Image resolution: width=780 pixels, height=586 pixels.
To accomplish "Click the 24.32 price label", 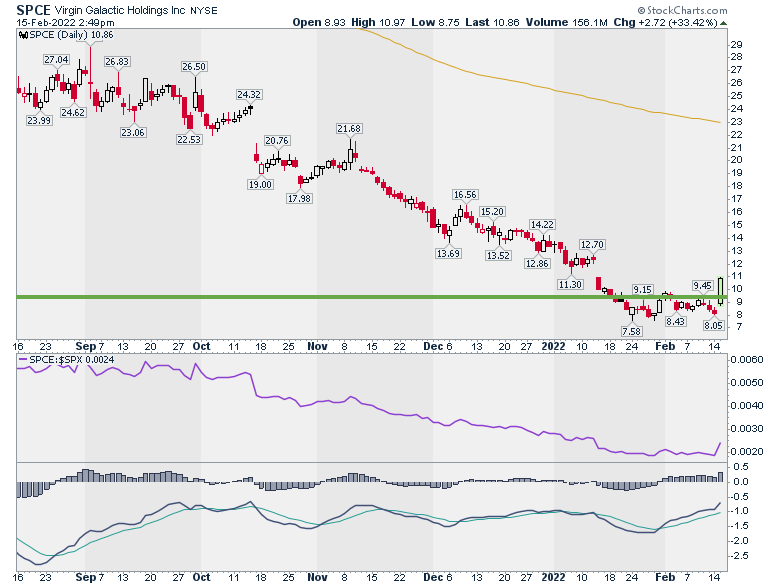I will [249, 94].
